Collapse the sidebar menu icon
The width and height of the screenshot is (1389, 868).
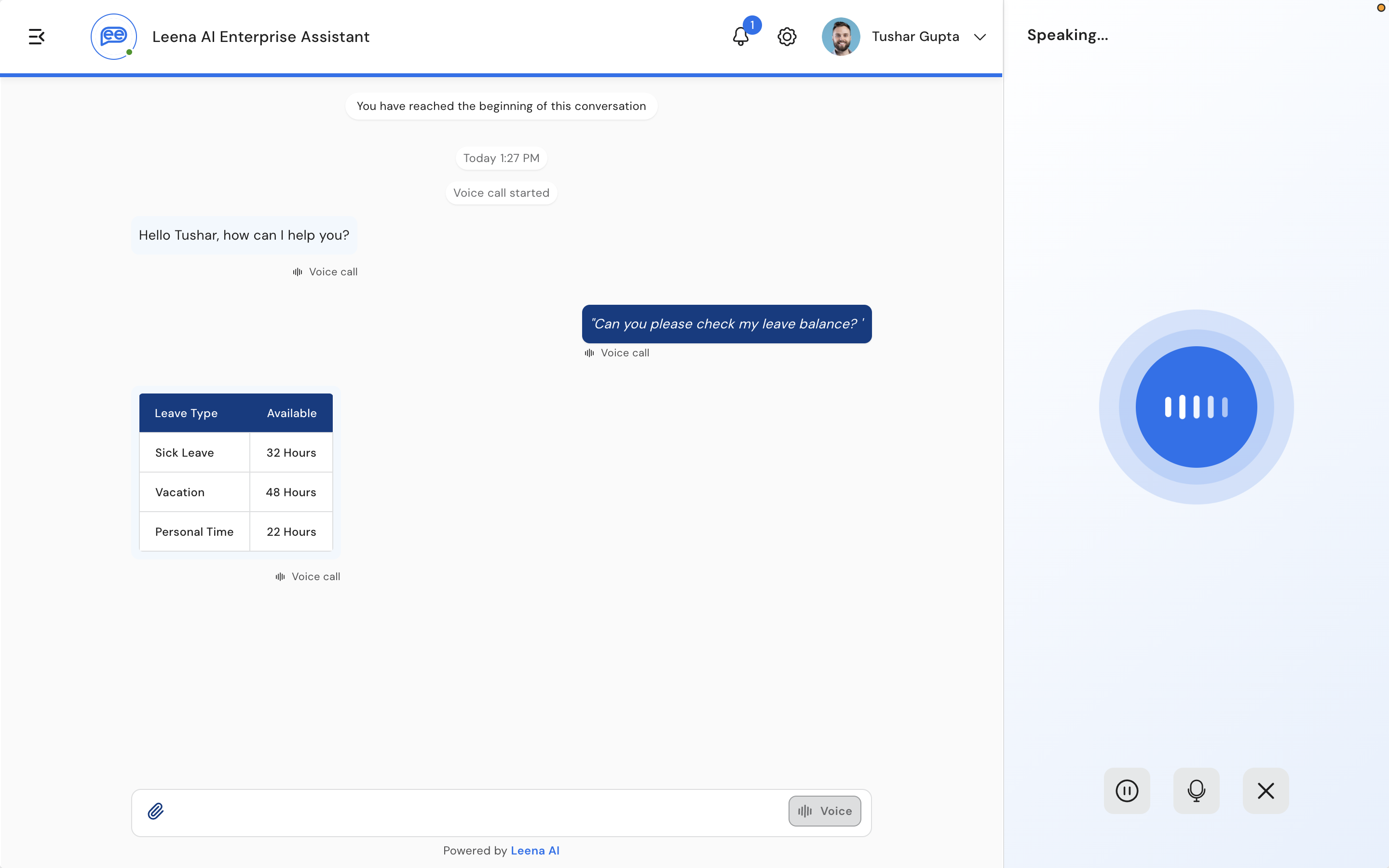point(37,37)
